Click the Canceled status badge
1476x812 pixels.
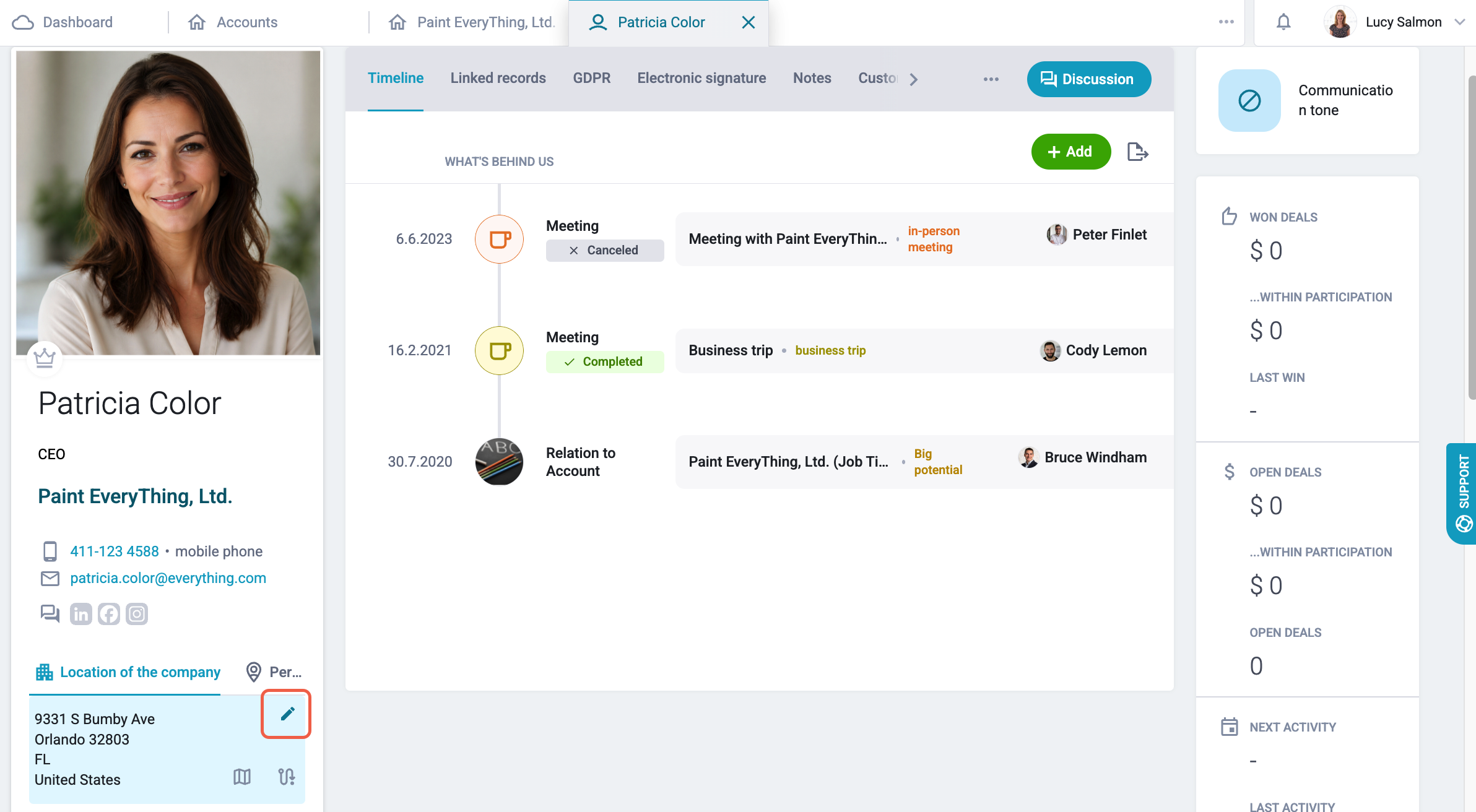[604, 250]
